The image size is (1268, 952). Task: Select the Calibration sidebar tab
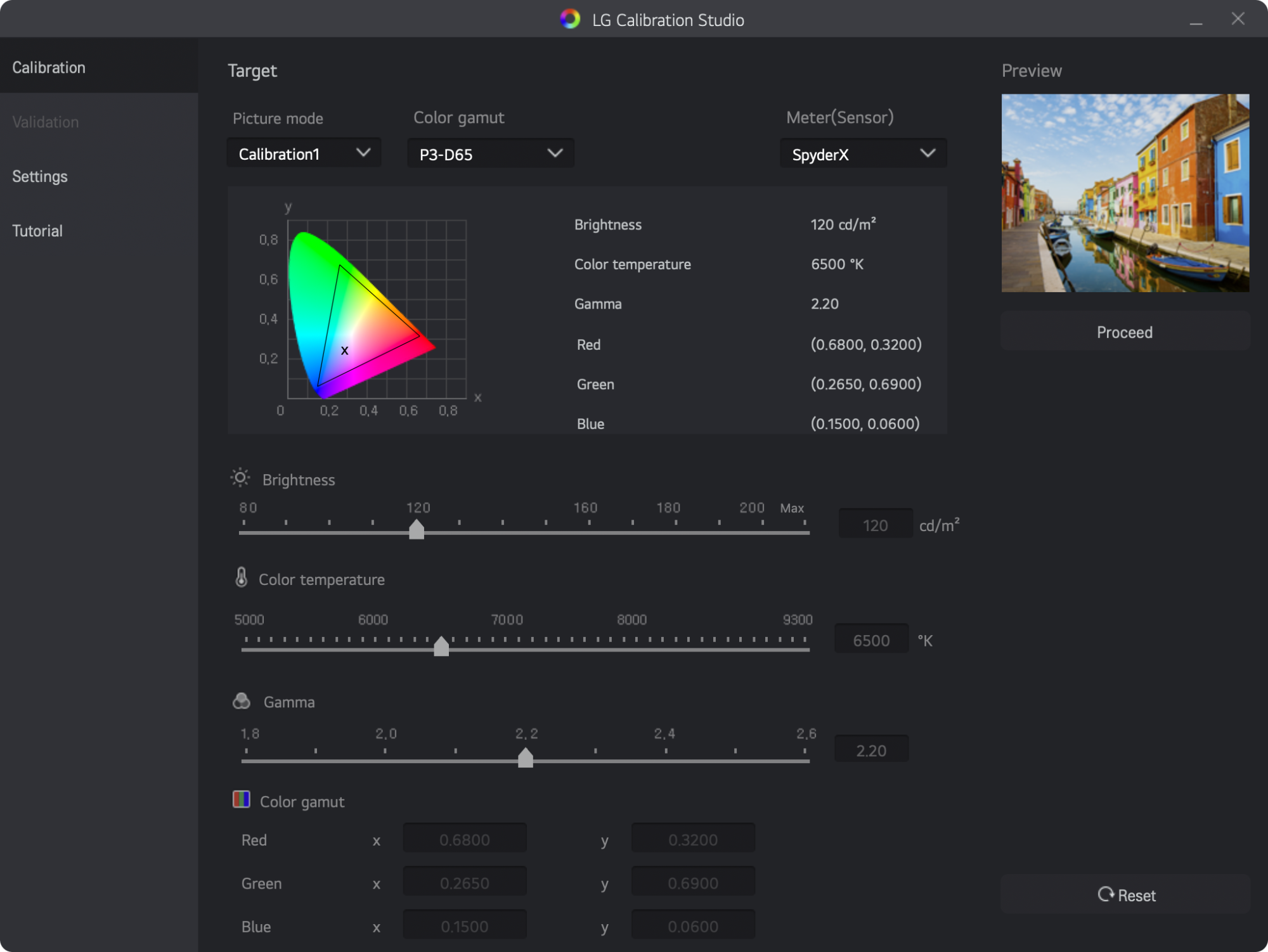[49, 68]
